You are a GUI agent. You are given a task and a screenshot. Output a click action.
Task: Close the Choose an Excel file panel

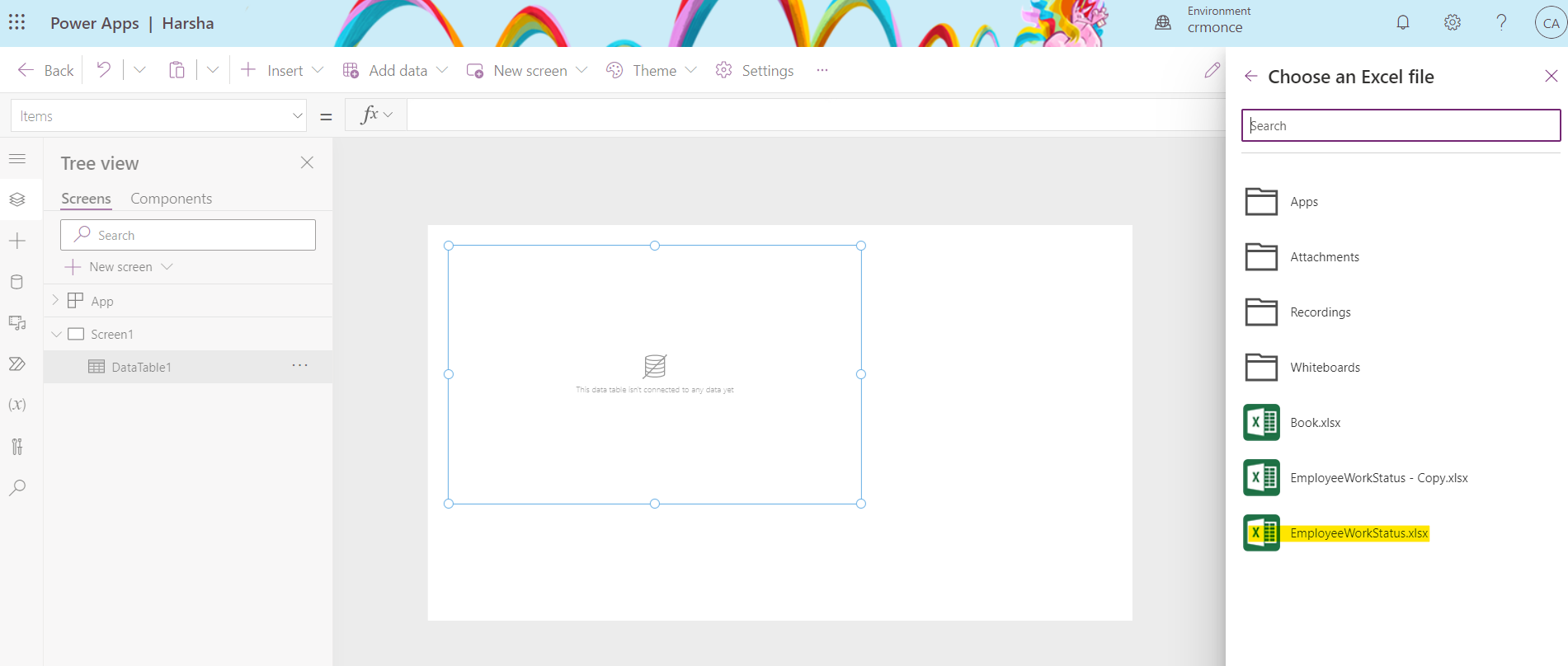tap(1551, 76)
